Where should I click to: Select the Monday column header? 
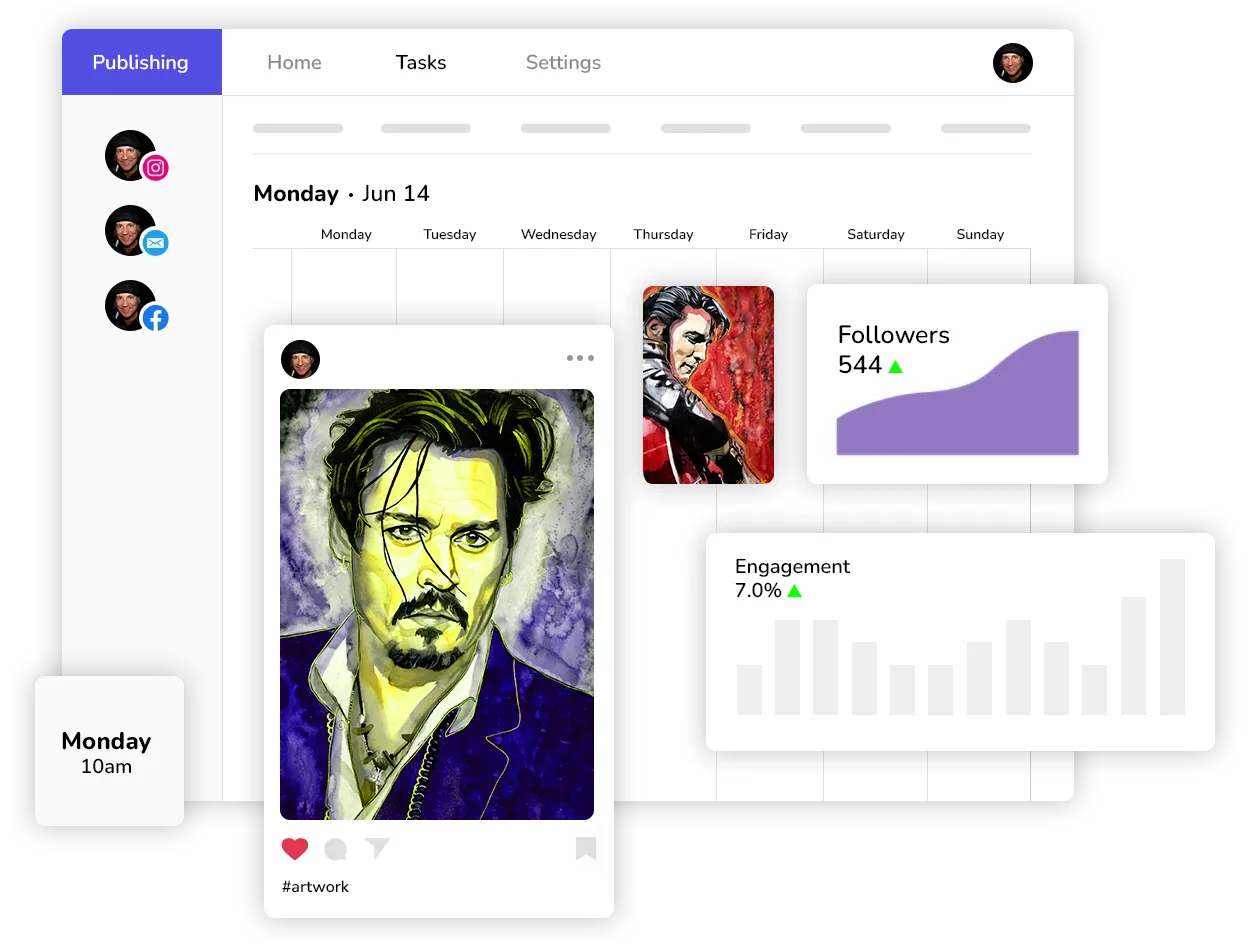346,234
